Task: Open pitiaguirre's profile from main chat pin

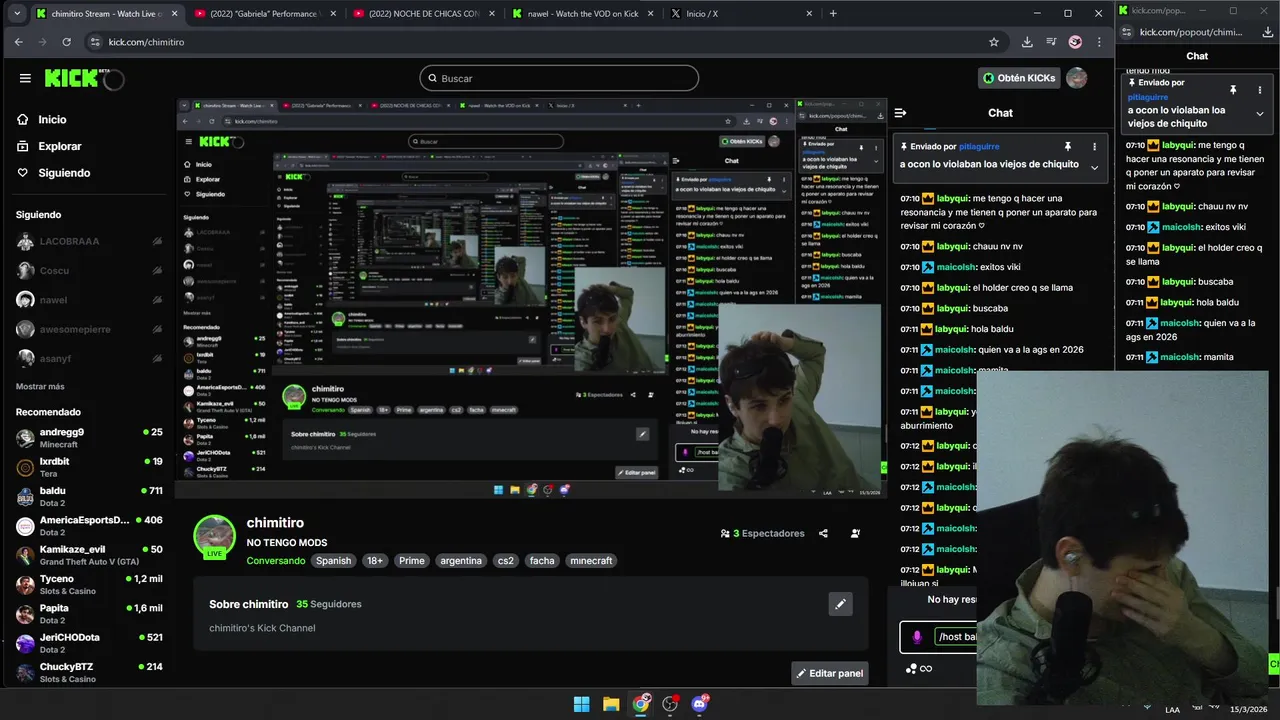Action: pos(979,146)
